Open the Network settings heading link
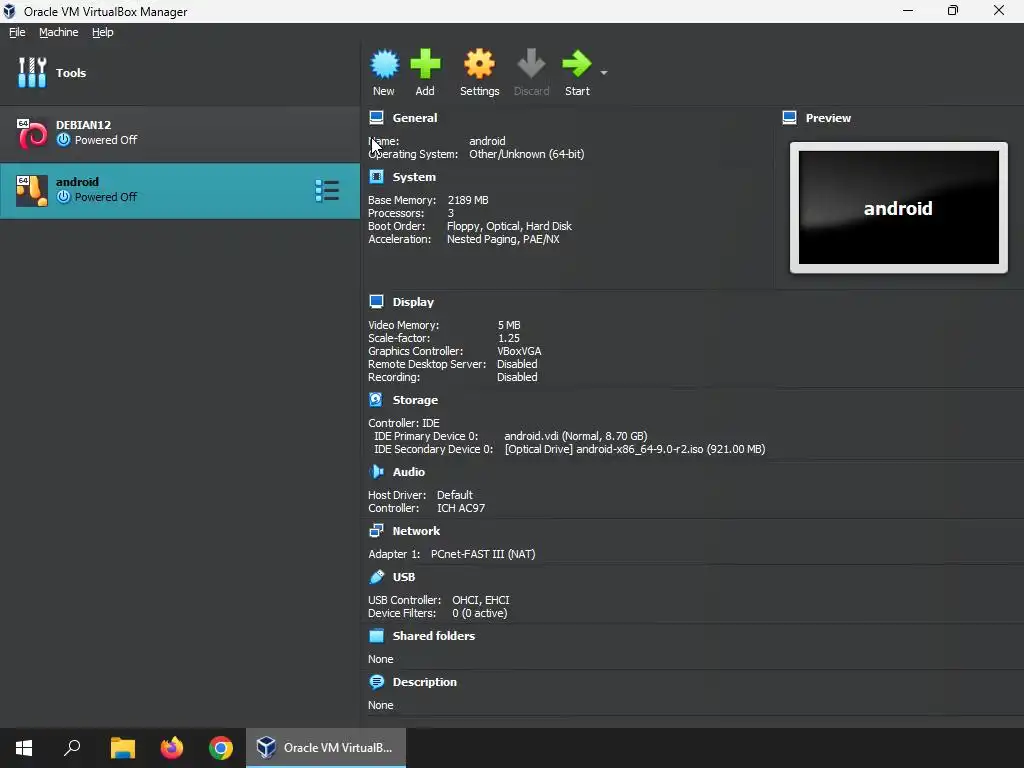1024x768 pixels. (x=416, y=531)
